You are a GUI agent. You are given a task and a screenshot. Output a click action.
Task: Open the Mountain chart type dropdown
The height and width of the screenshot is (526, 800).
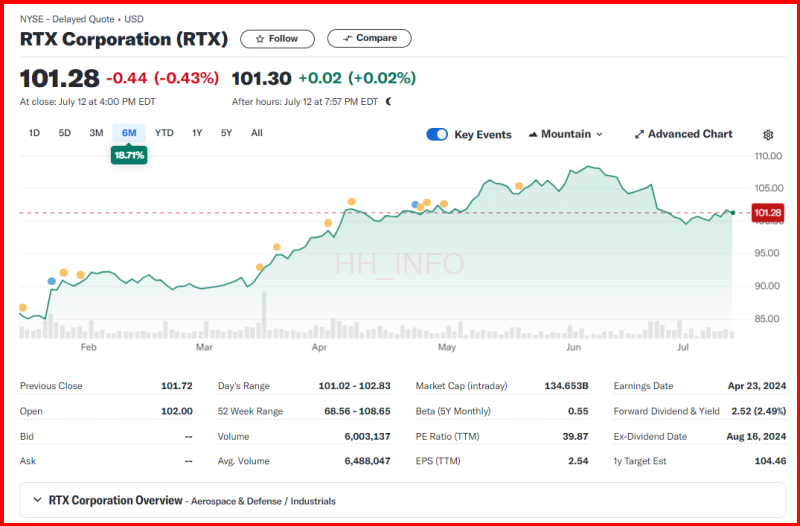[565, 134]
